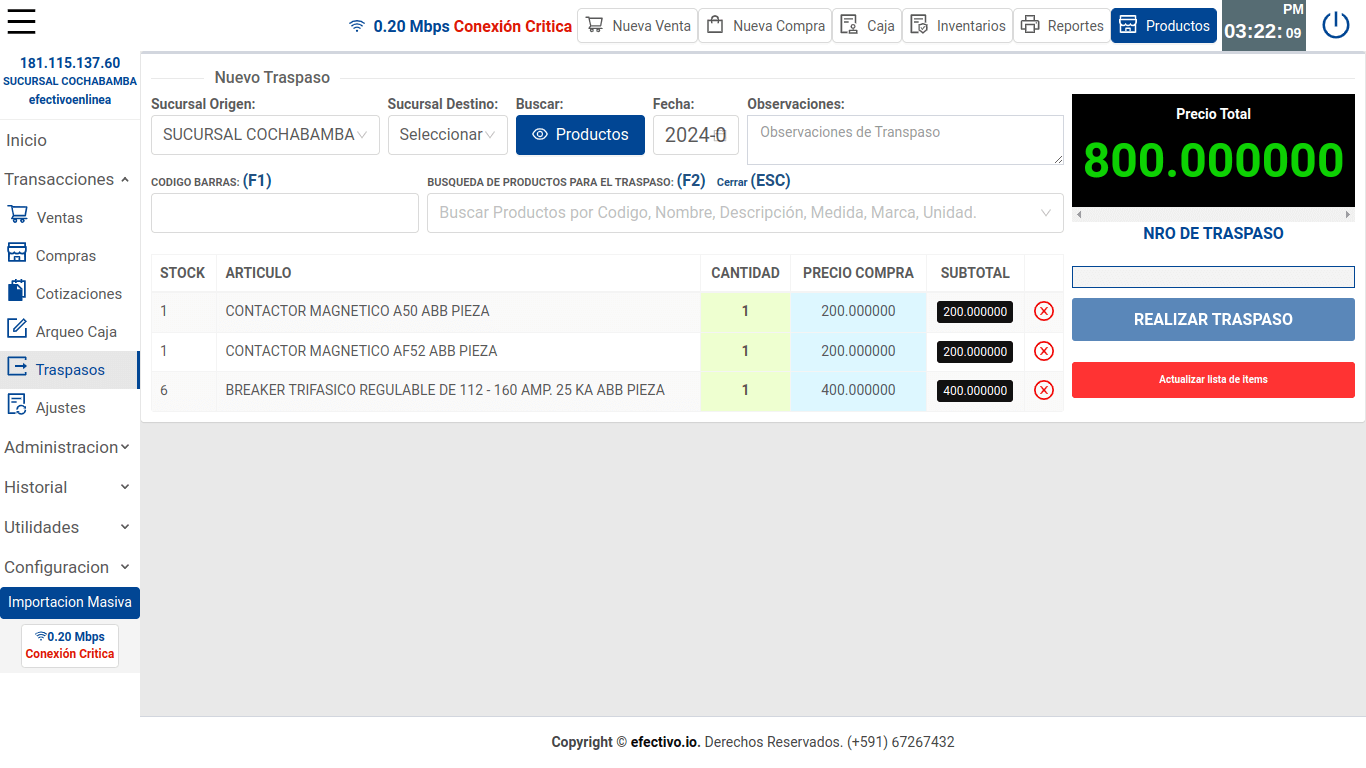Click the Arqueo Caja edit icon

tap(17, 328)
